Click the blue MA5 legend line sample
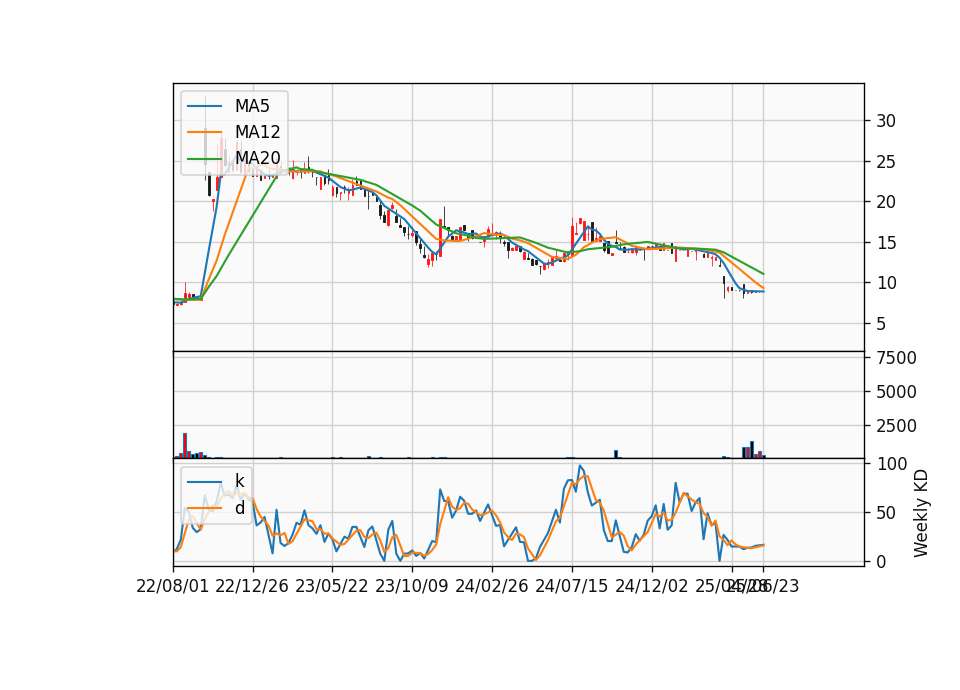This screenshot has width=960, height=690. point(204,106)
